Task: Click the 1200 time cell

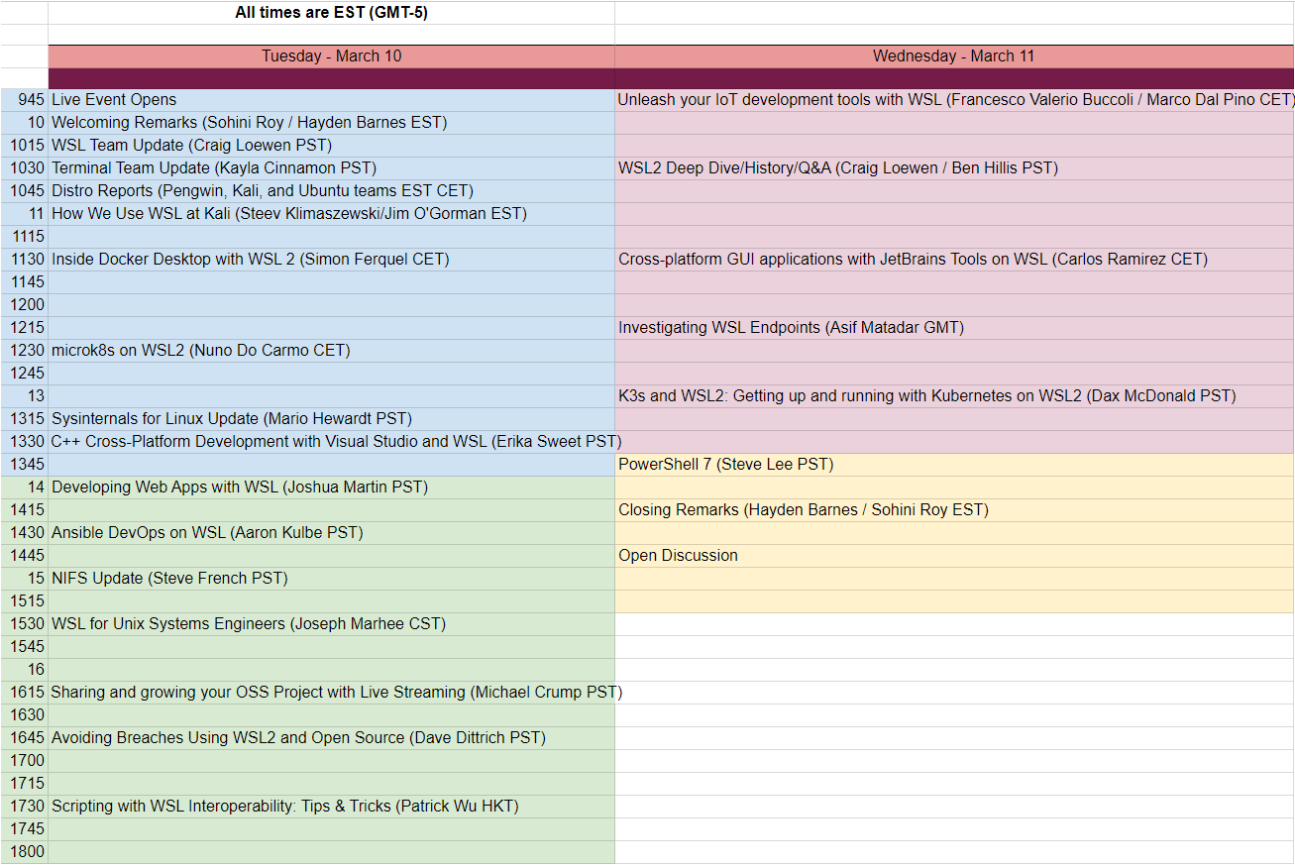Action: [24, 305]
